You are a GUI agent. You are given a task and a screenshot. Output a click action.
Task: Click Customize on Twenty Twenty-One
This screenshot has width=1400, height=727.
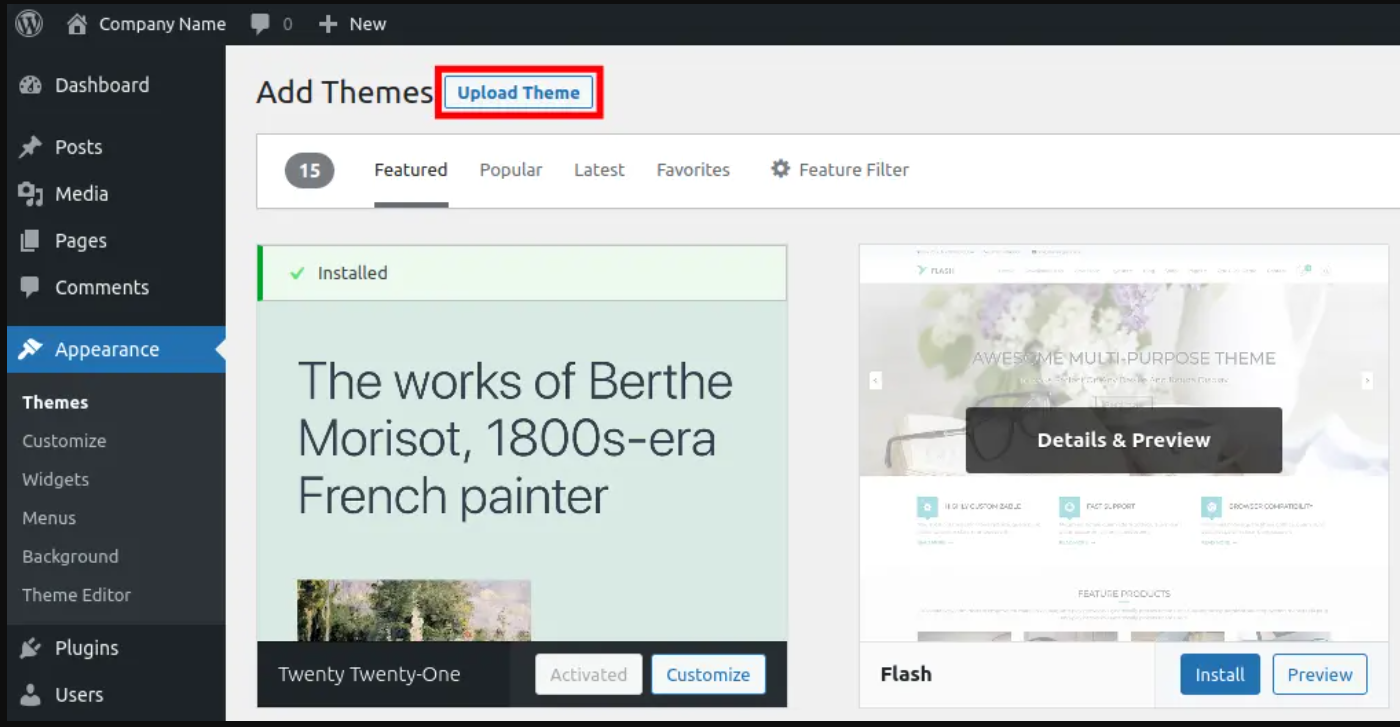click(x=708, y=674)
